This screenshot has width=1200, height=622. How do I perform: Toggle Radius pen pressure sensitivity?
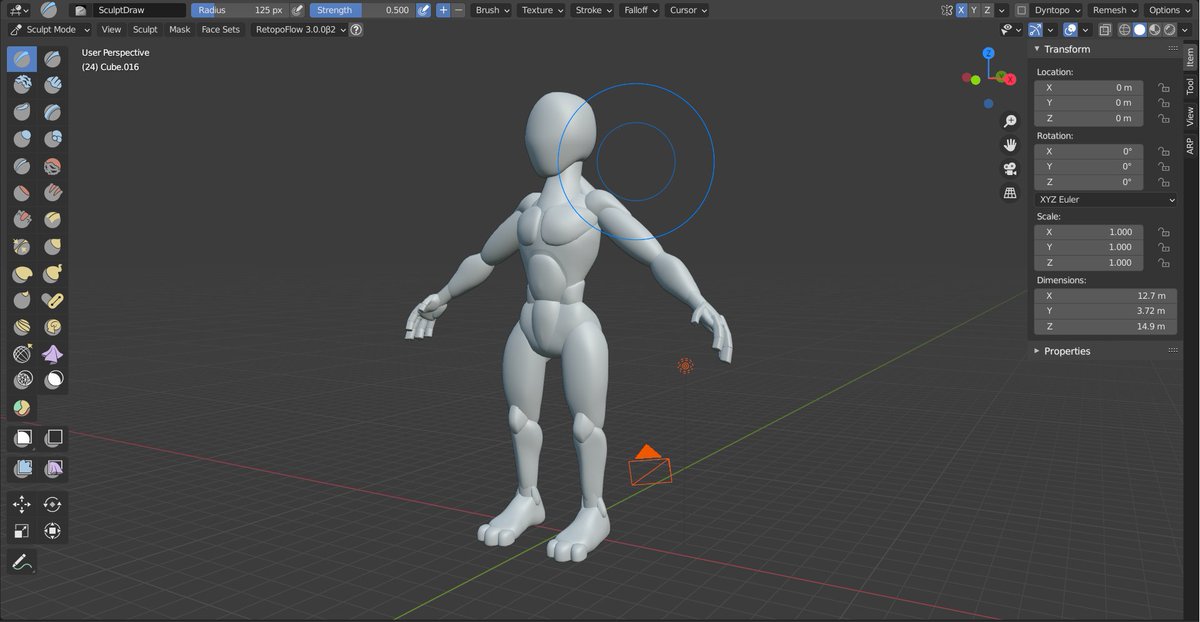(297, 10)
